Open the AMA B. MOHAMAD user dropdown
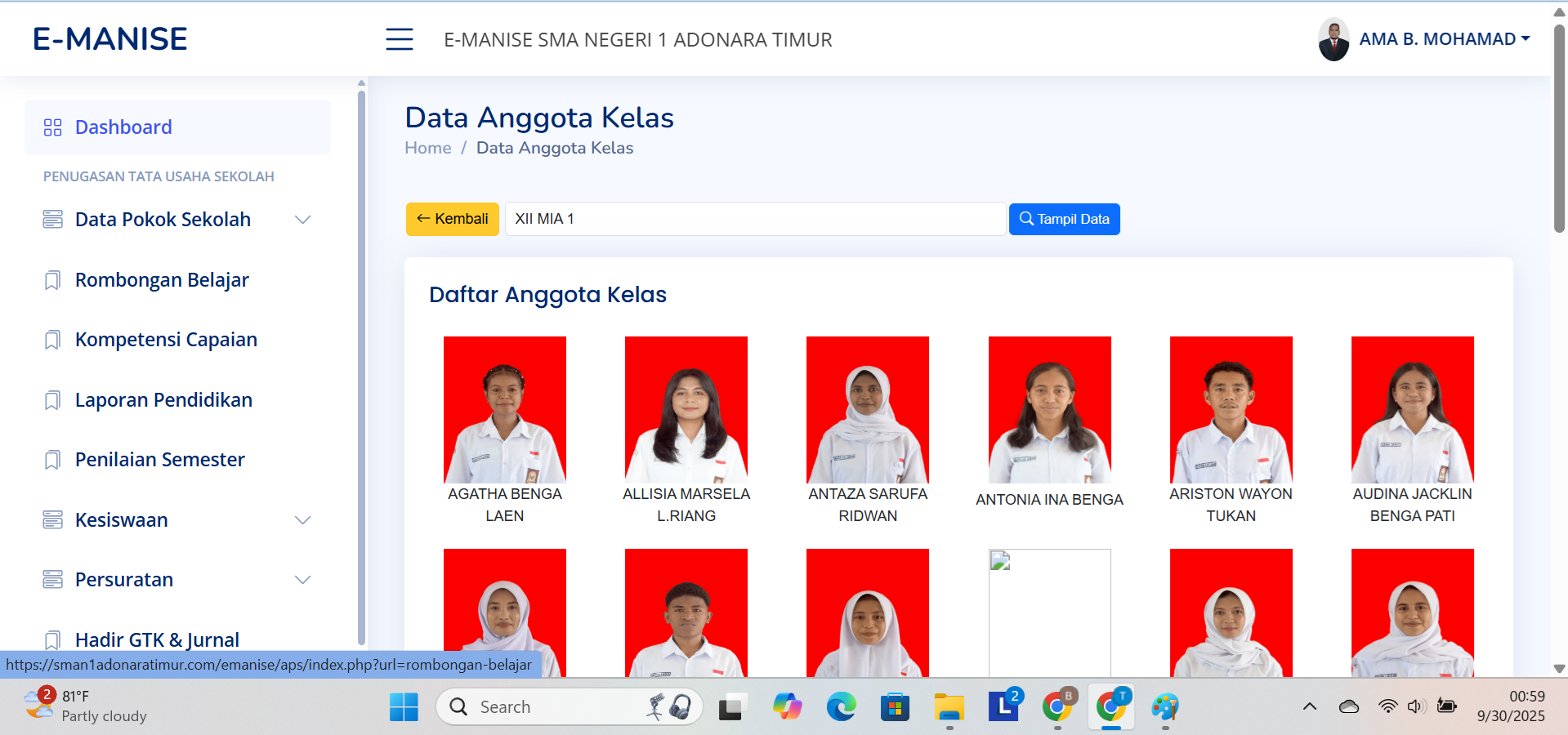This screenshot has height=735, width=1568. tap(1443, 39)
